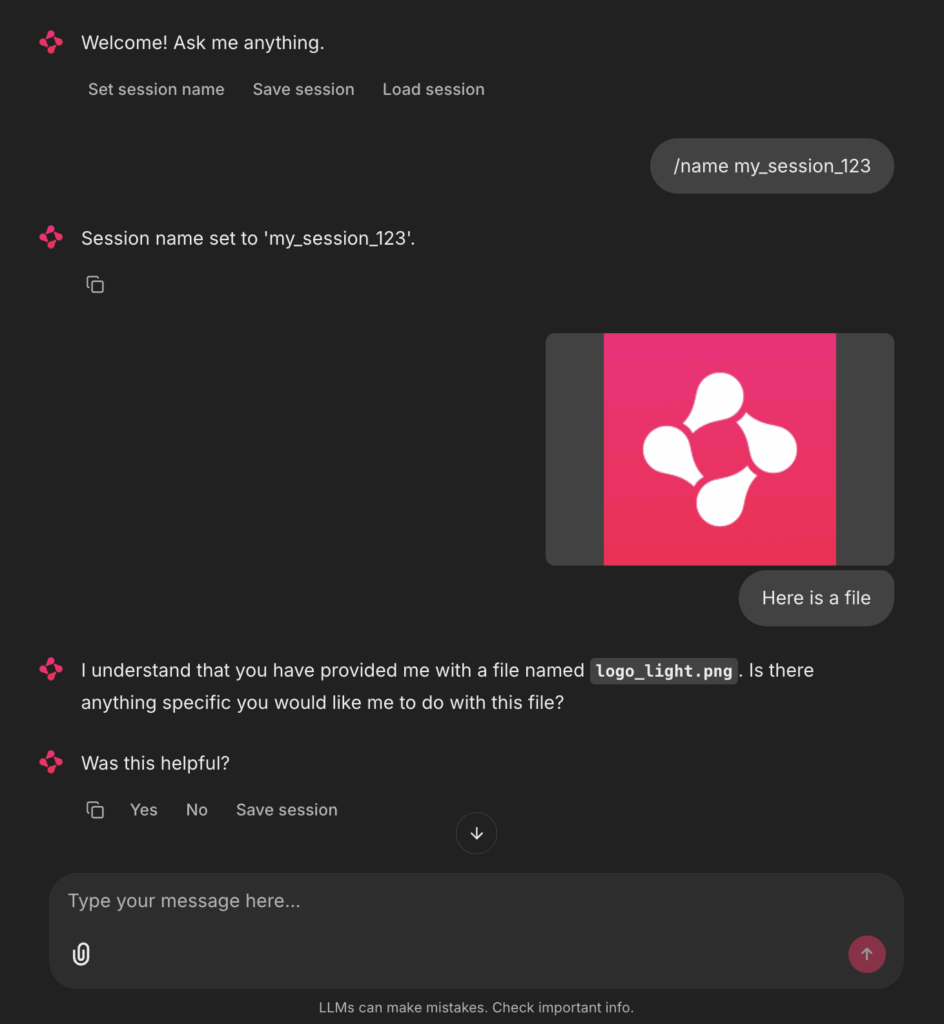
Task: Open the uploaded pink logo image
Action: pos(719,449)
